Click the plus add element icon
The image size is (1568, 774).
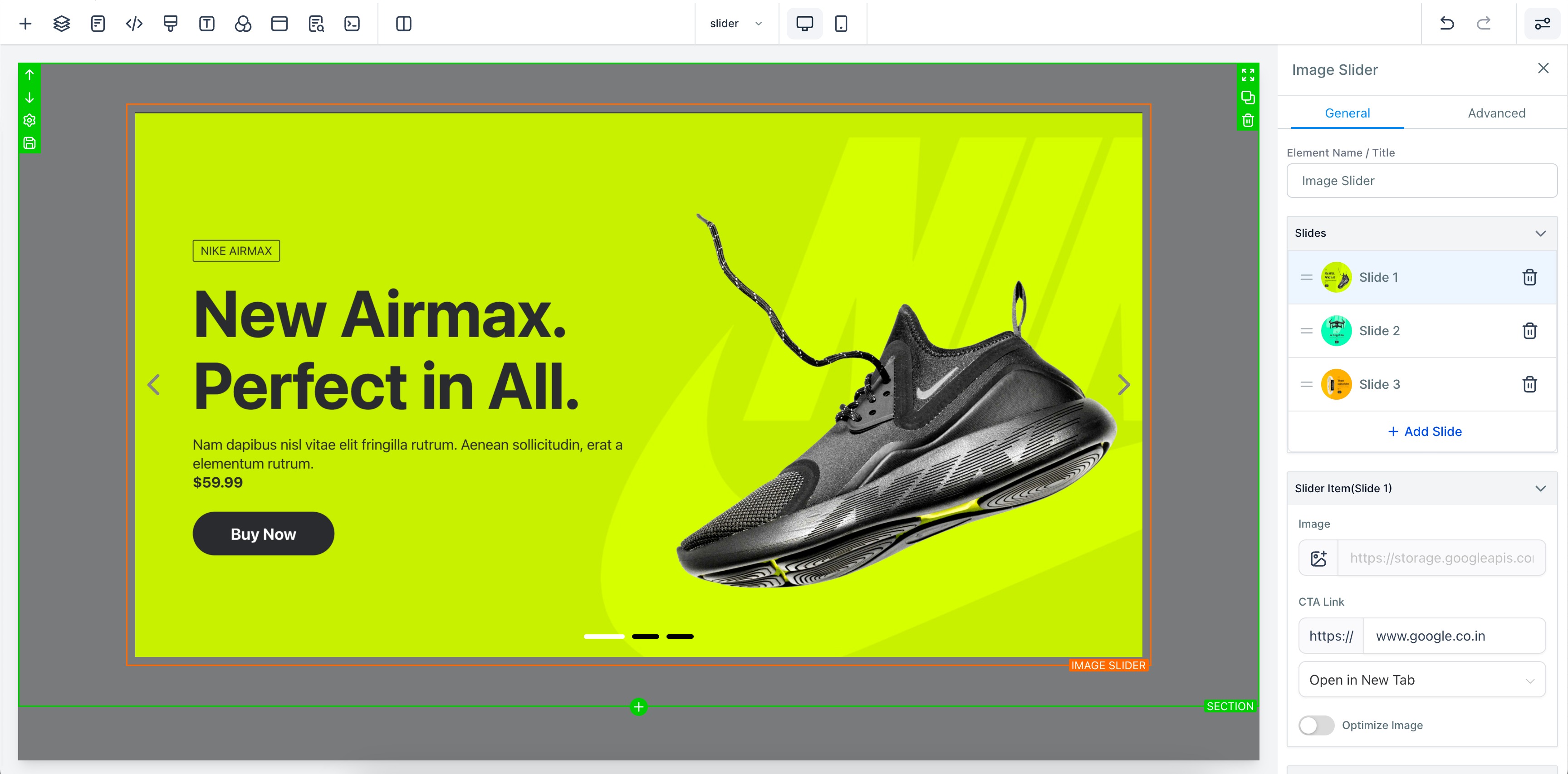(x=25, y=24)
